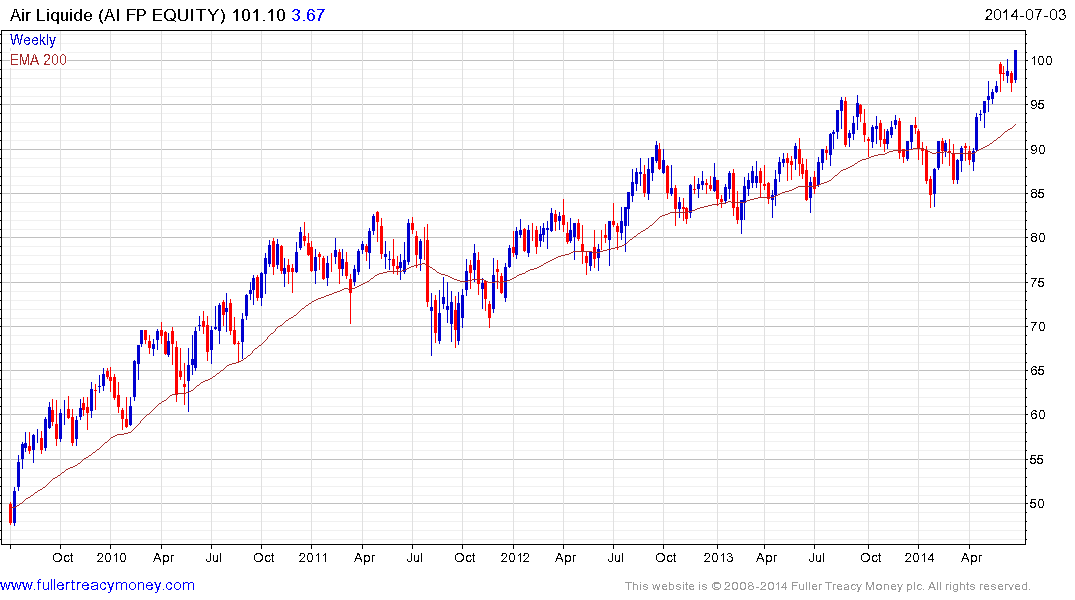Click the 90 price axis label
Screen dimensions: 1075x600
(1038, 149)
